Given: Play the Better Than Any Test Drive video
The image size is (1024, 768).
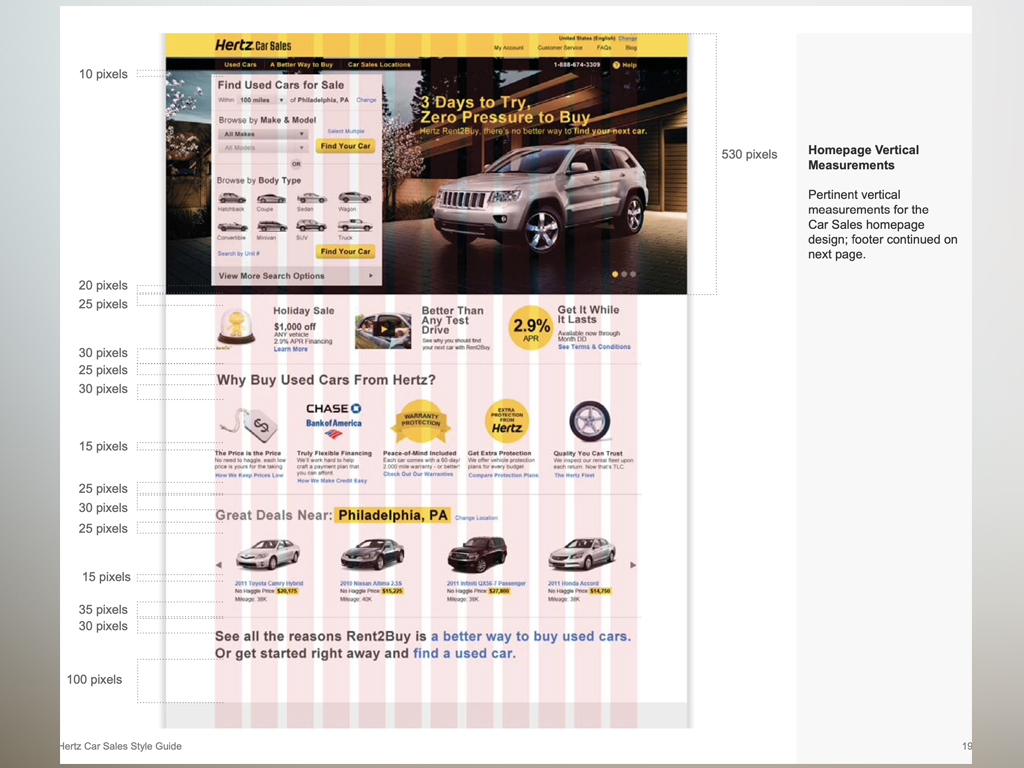Looking at the screenshot, I should click(382, 328).
